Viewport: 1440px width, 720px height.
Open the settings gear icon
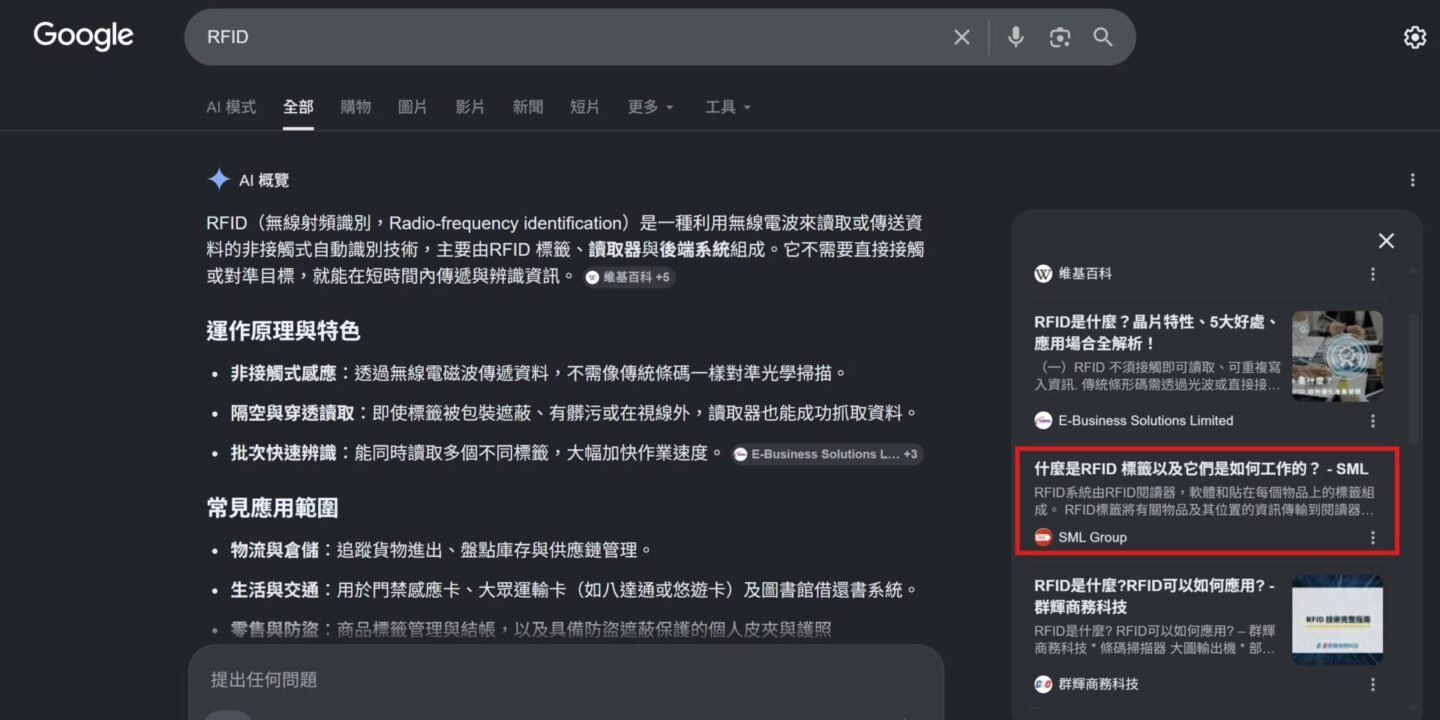tap(1415, 37)
